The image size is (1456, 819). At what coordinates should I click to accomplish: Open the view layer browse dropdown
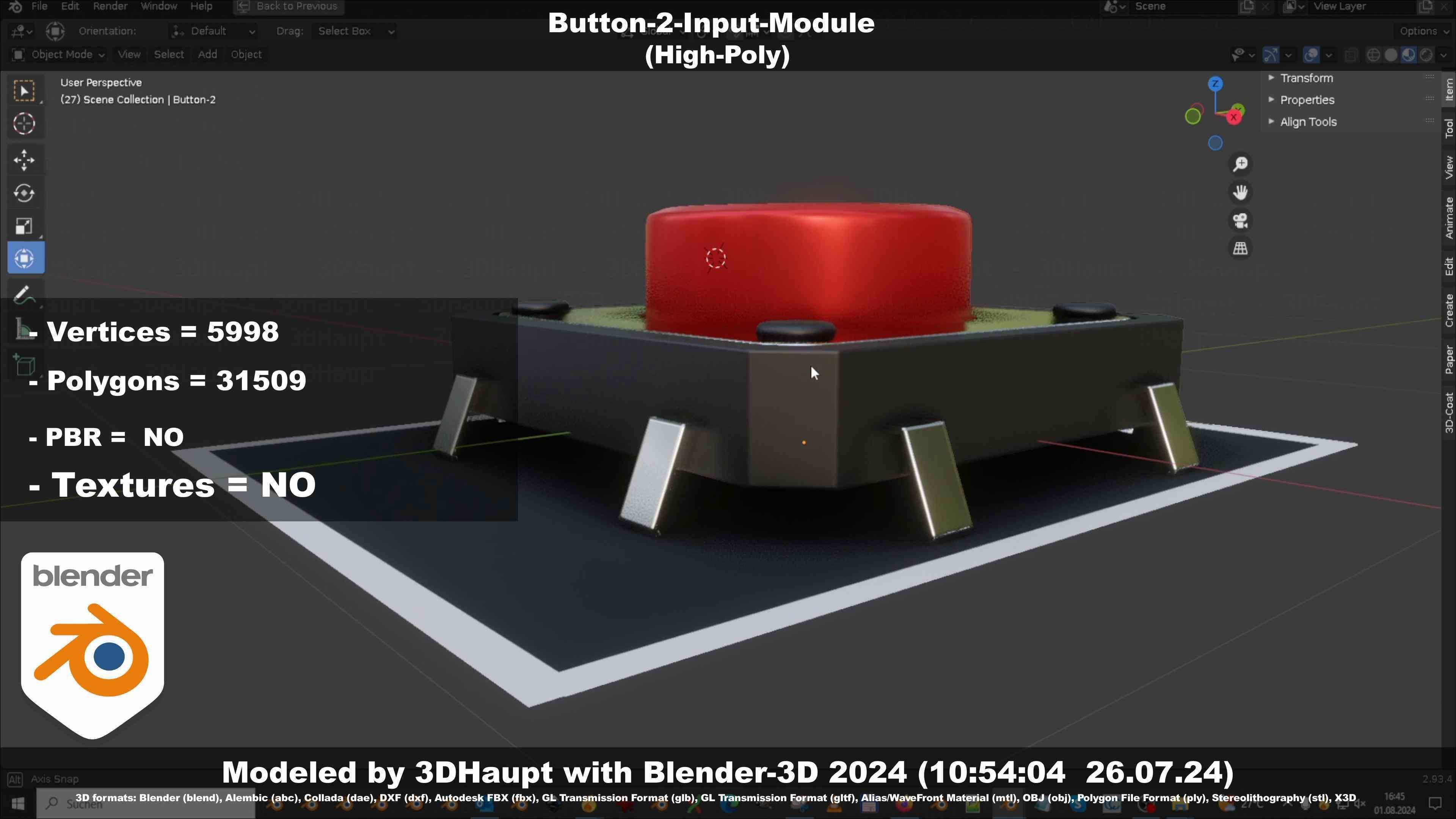[1293, 6]
